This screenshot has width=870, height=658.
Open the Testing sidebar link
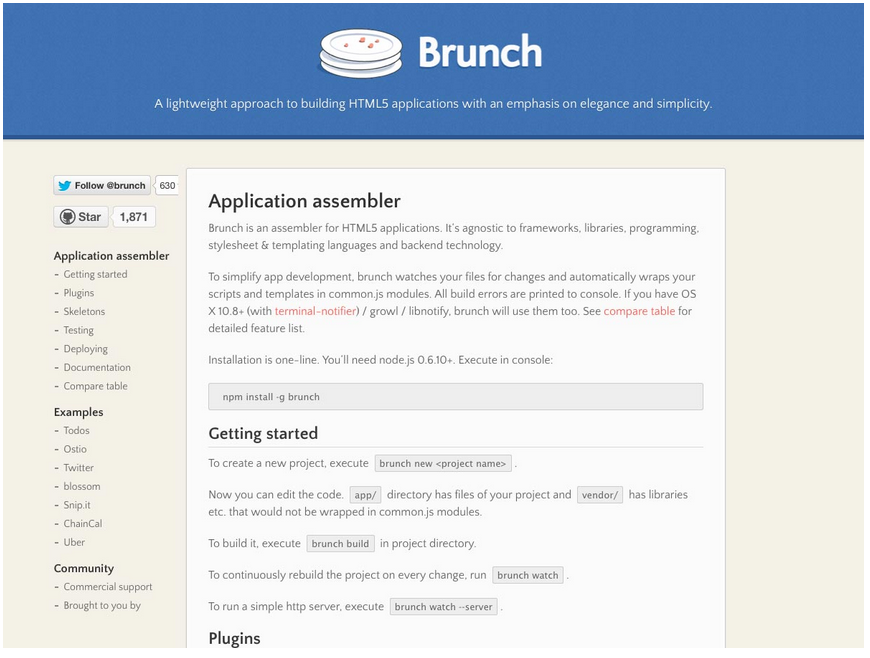[x=79, y=330]
